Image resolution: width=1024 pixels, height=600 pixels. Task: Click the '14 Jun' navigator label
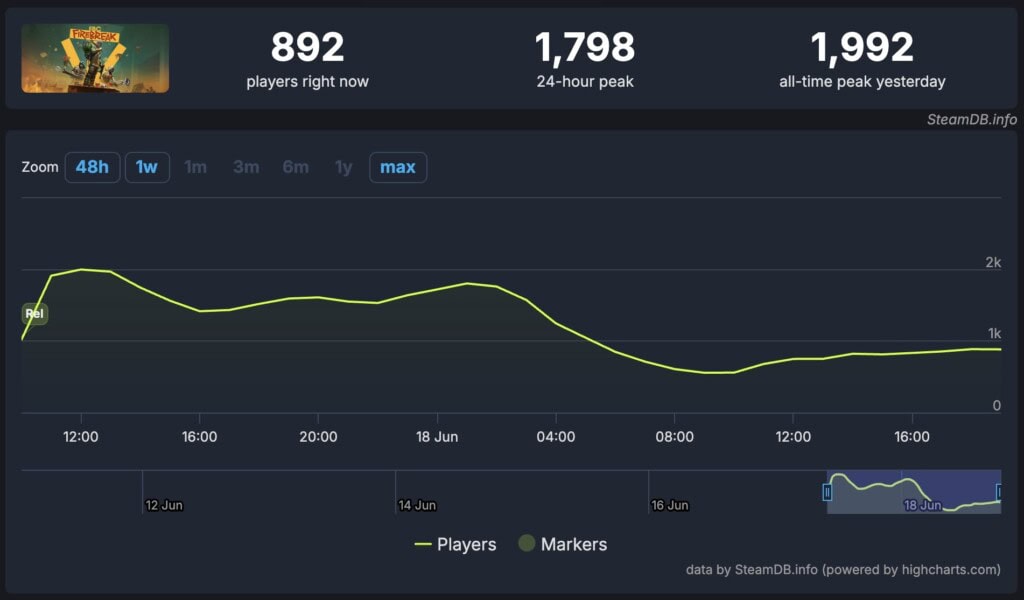417,505
